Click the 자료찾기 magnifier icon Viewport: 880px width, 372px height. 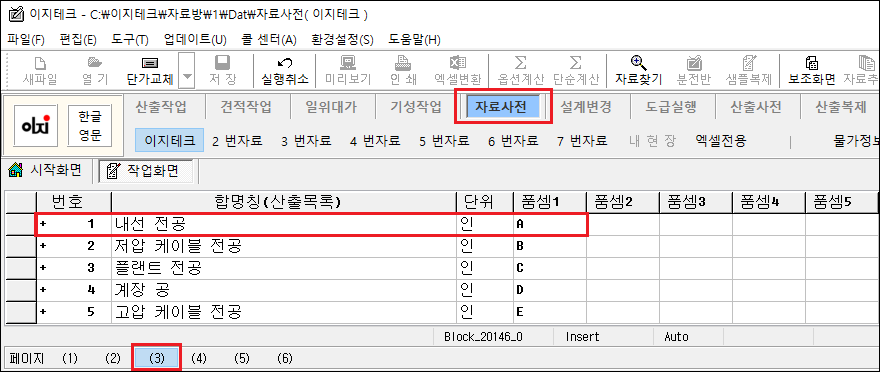pyautogui.click(x=639, y=62)
